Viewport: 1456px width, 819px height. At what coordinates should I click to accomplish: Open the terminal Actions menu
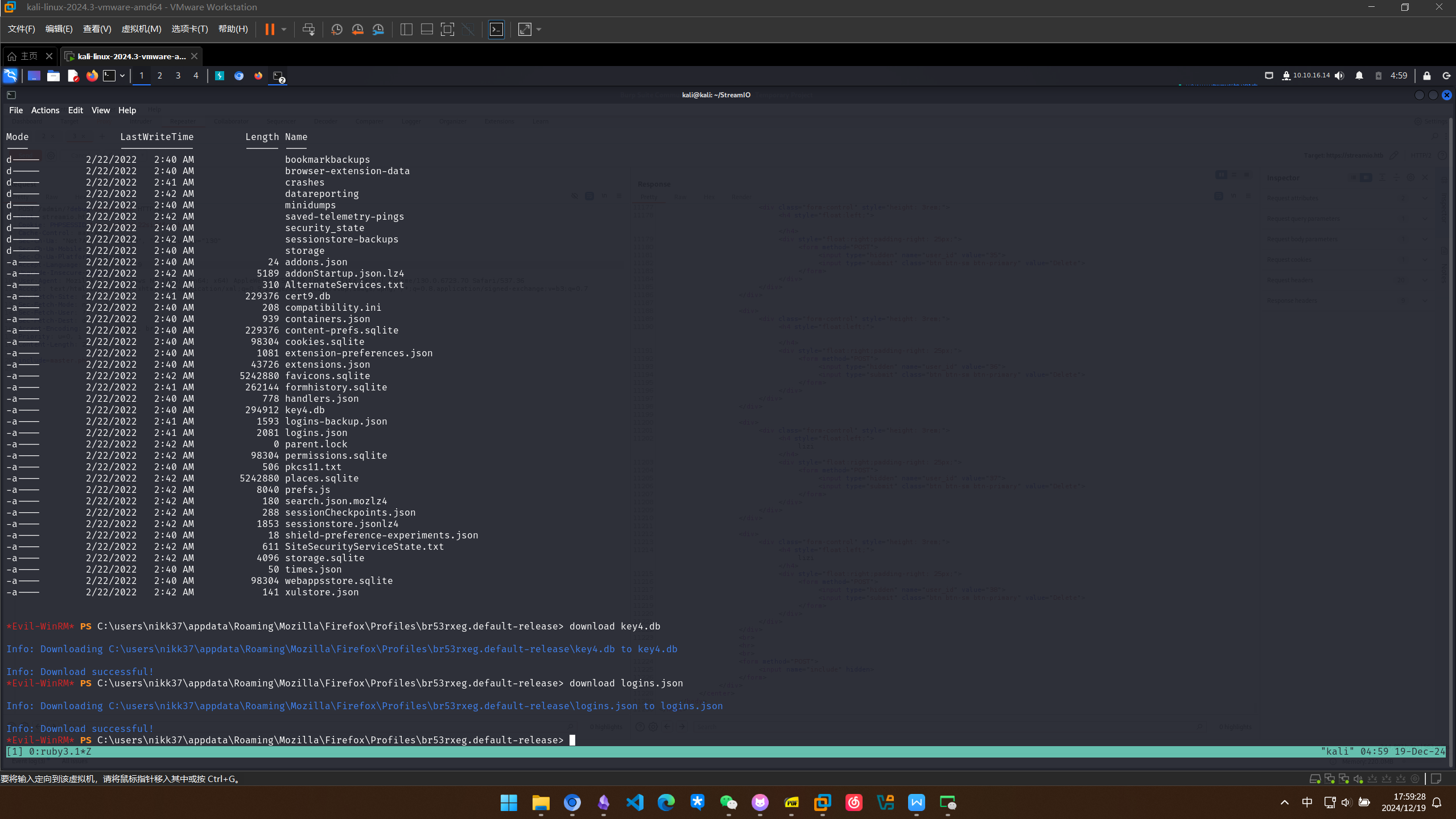45,110
